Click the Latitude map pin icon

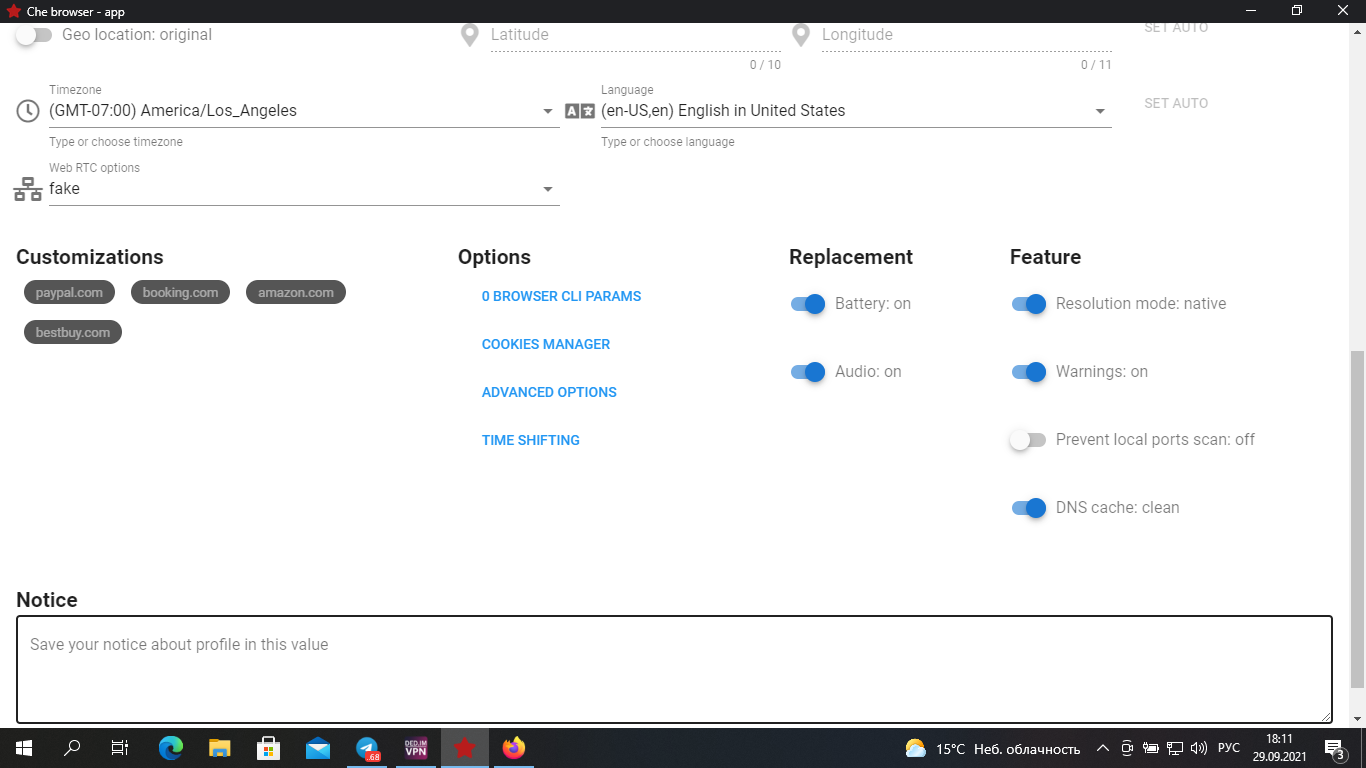(469, 35)
